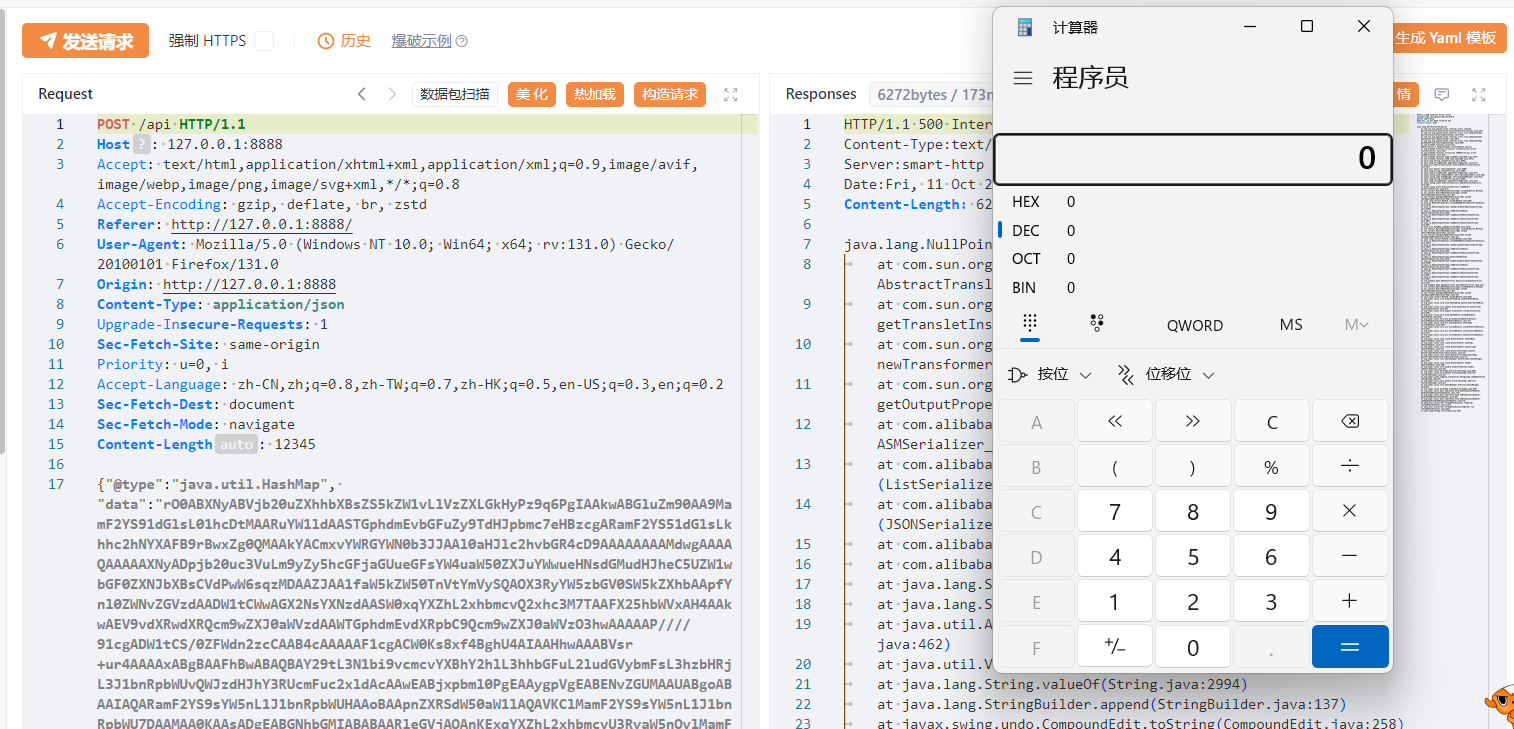Click the open parenthesis key
Viewport: 1514px width, 729px height.
point(1115,467)
